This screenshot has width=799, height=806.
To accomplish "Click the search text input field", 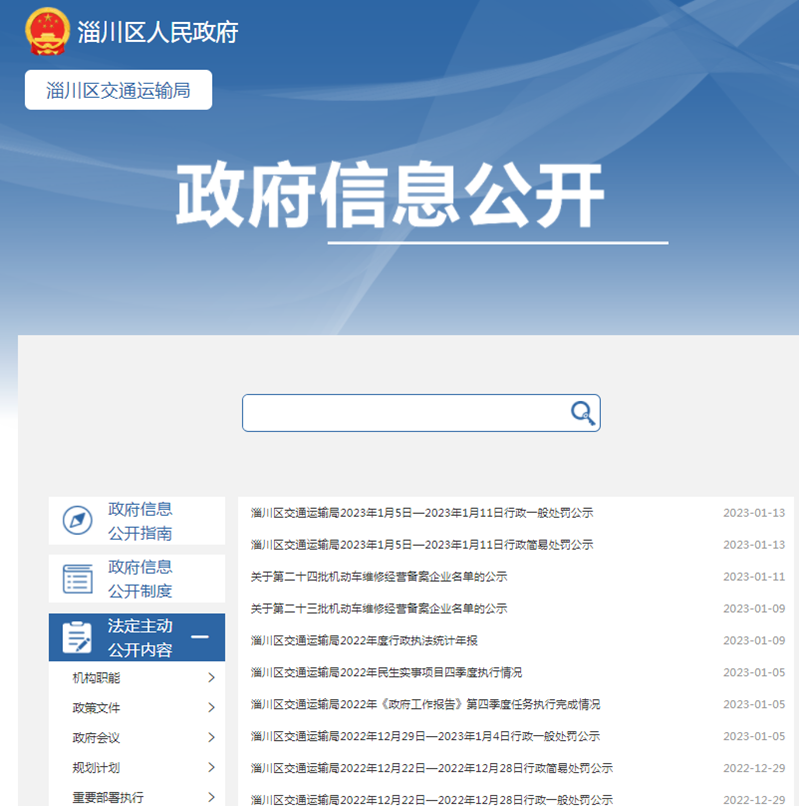I will pyautogui.click(x=405, y=412).
